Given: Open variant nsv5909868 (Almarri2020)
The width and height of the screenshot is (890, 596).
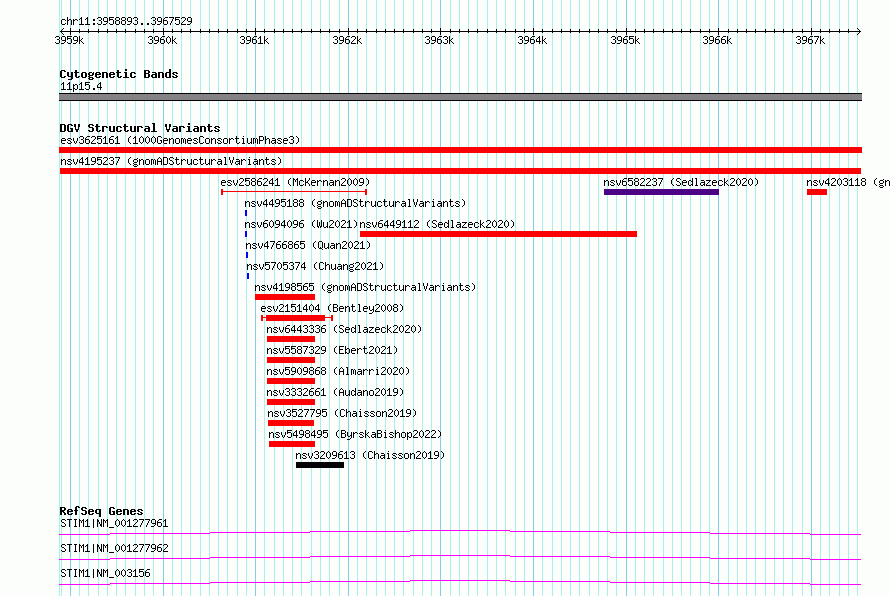Looking at the screenshot, I should (338, 371).
